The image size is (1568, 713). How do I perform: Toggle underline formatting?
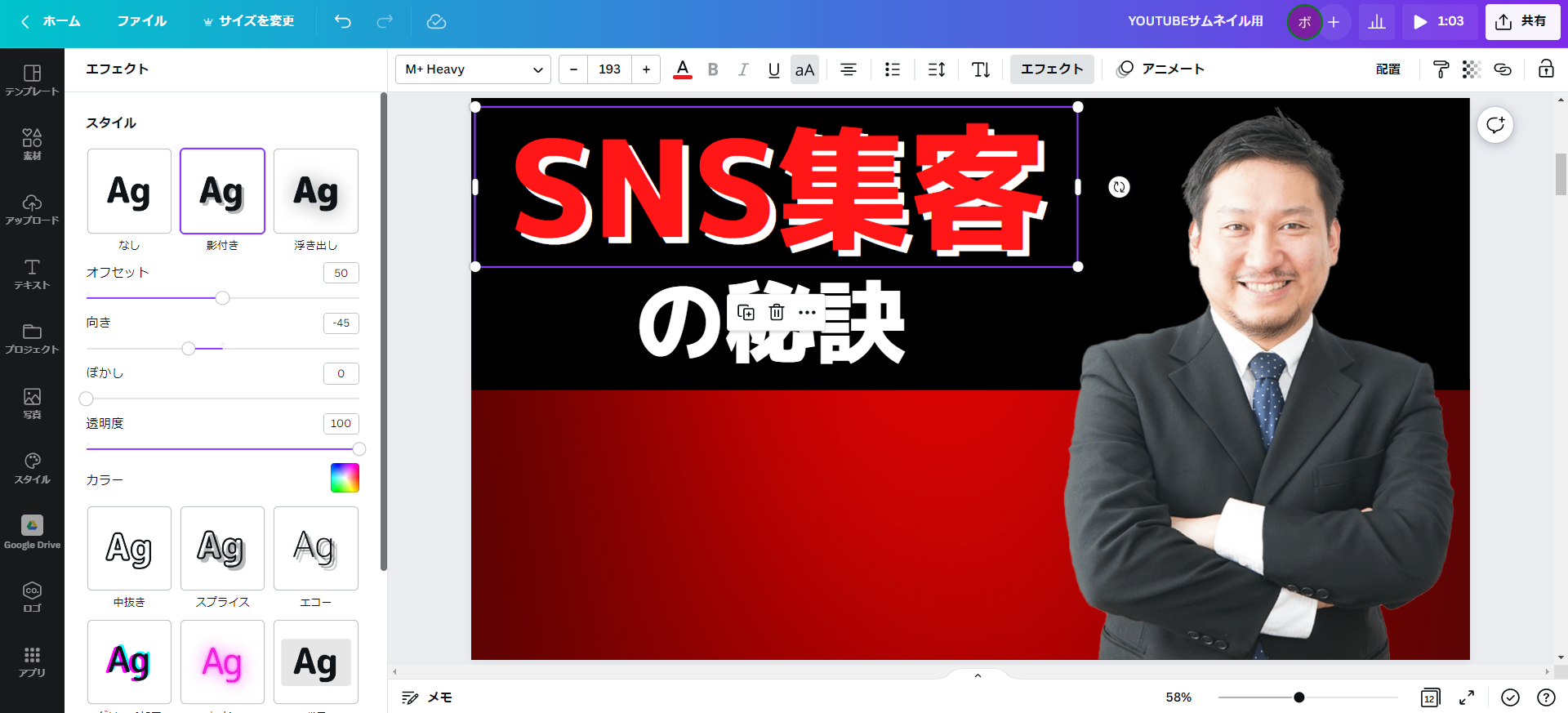point(773,69)
